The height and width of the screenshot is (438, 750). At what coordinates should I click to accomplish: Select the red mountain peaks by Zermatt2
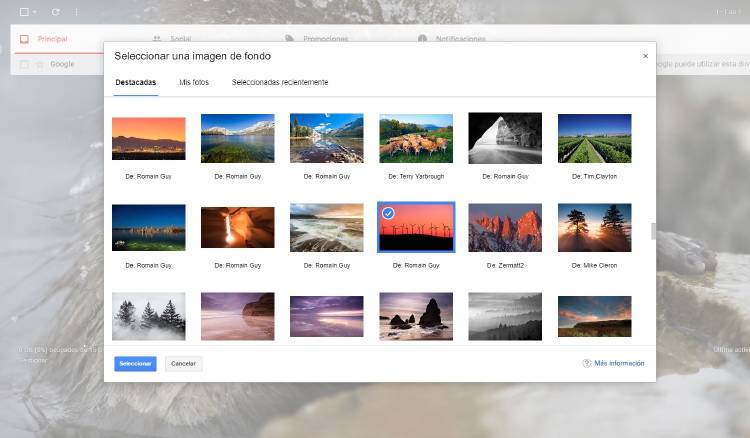pos(505,227)
